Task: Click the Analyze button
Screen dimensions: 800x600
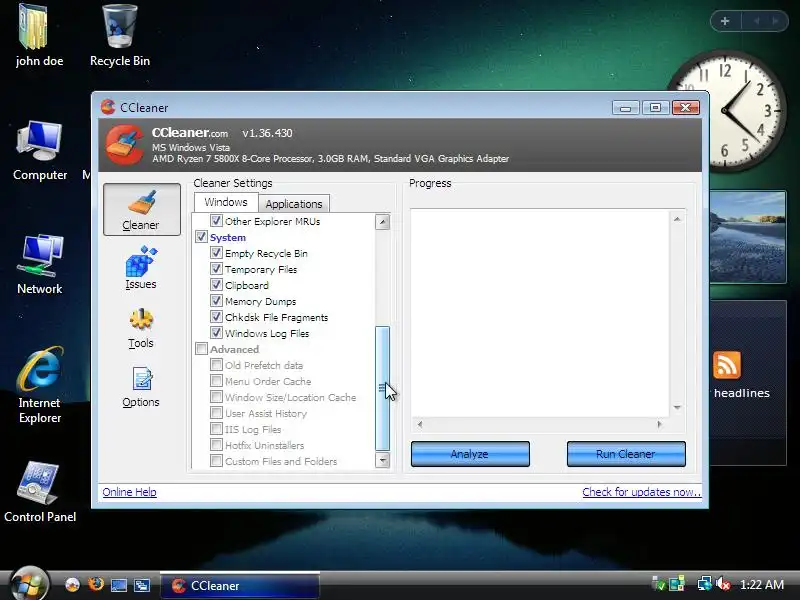Action: (x=470, y=454)
